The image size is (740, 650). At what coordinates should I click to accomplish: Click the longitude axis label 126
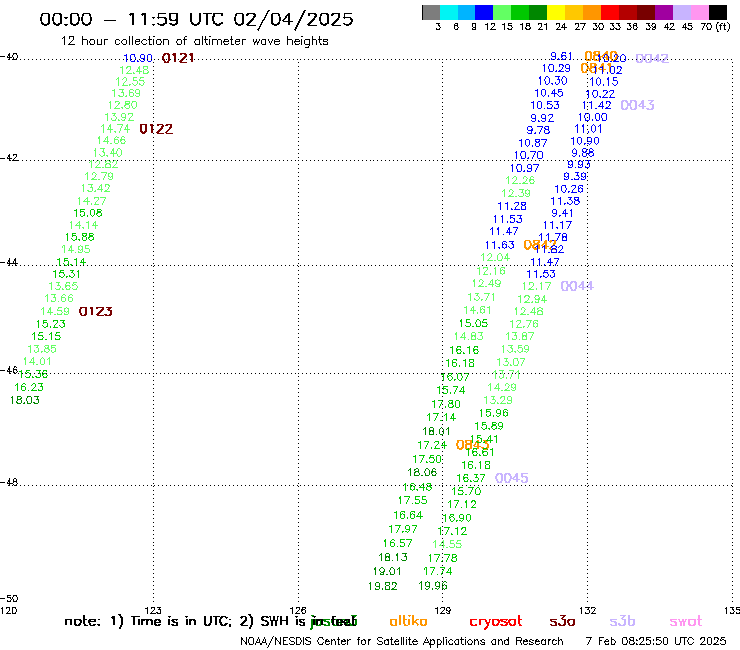pyautogui.click(x=298, y=610)
